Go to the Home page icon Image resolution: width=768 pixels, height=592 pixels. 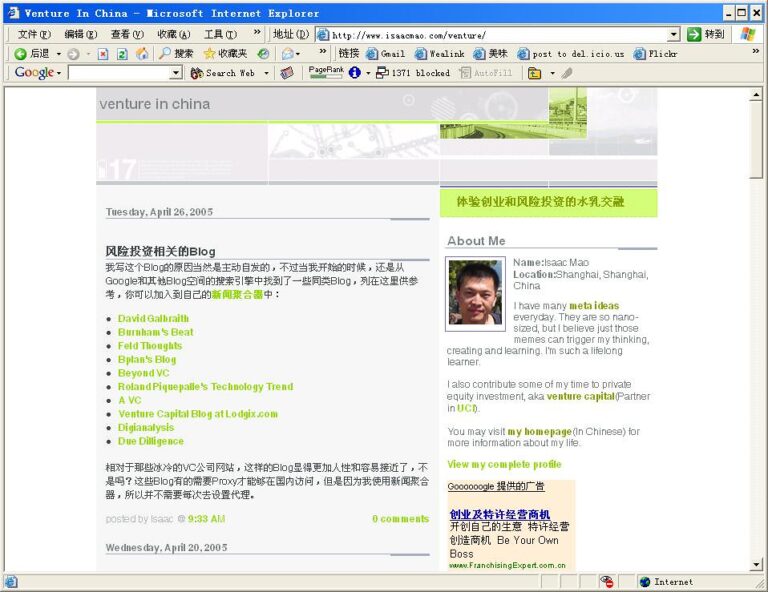(x=142, y=54)
